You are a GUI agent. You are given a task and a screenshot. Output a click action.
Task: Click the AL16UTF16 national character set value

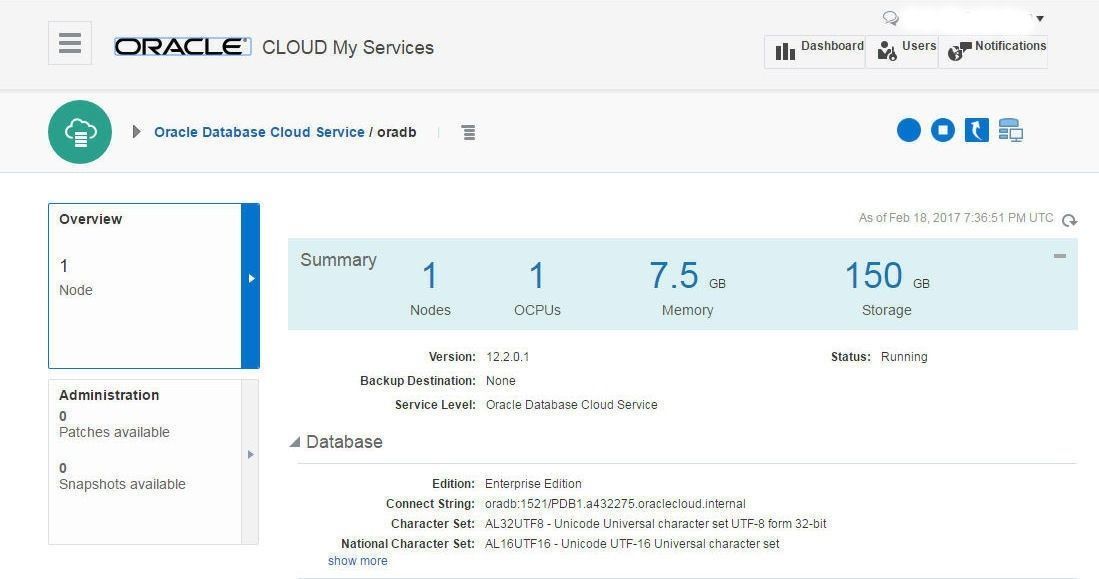[632, 543]
